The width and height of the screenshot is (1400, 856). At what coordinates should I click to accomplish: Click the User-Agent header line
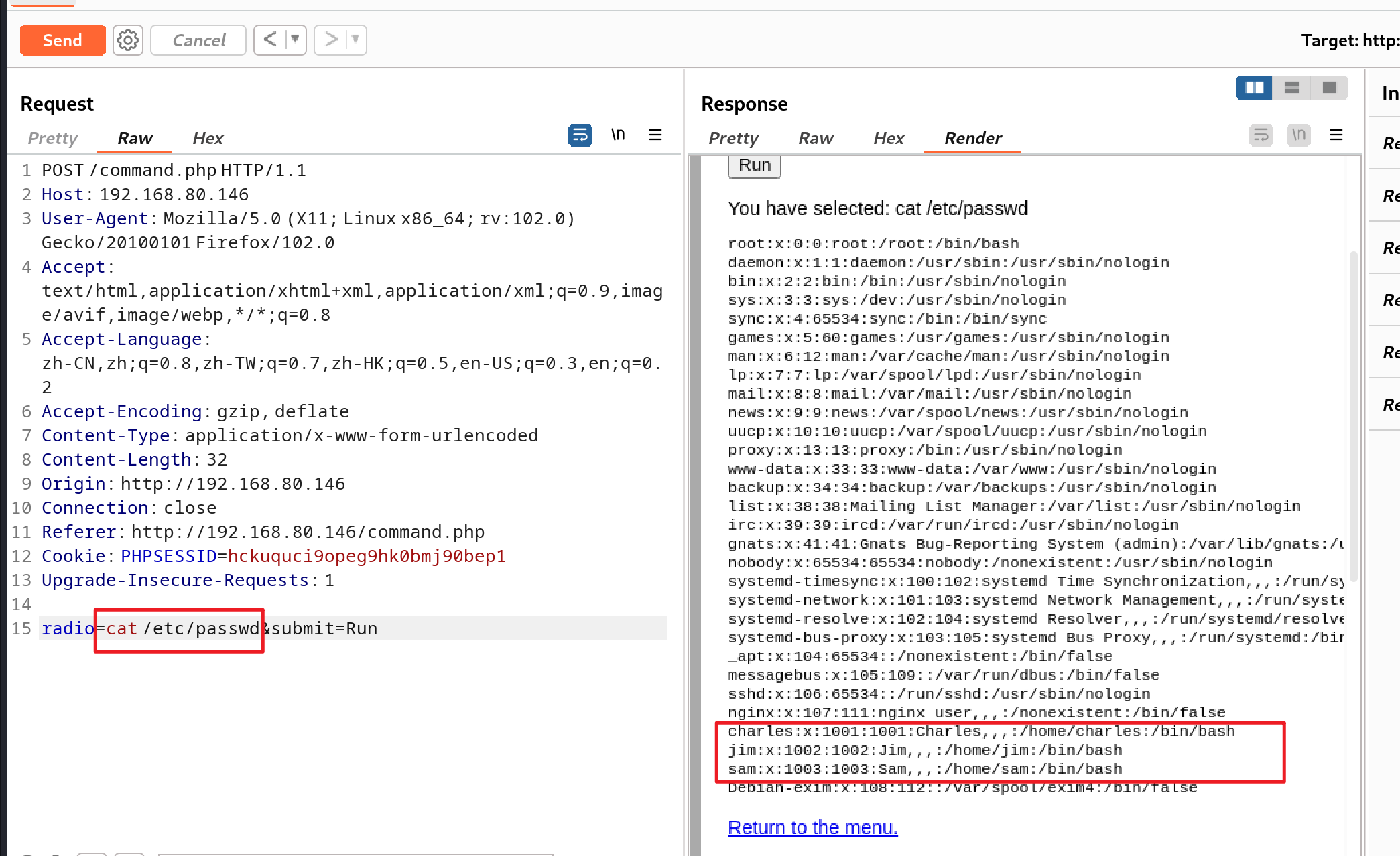tap(308, 230)
